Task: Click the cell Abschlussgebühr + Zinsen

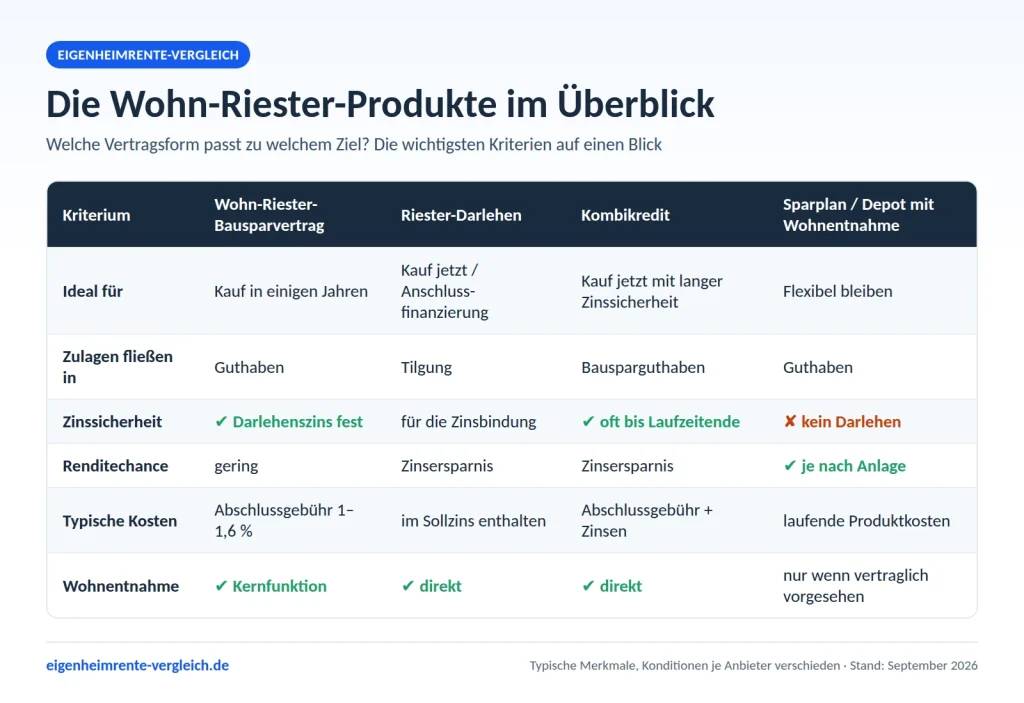Action: click(647, 521)
